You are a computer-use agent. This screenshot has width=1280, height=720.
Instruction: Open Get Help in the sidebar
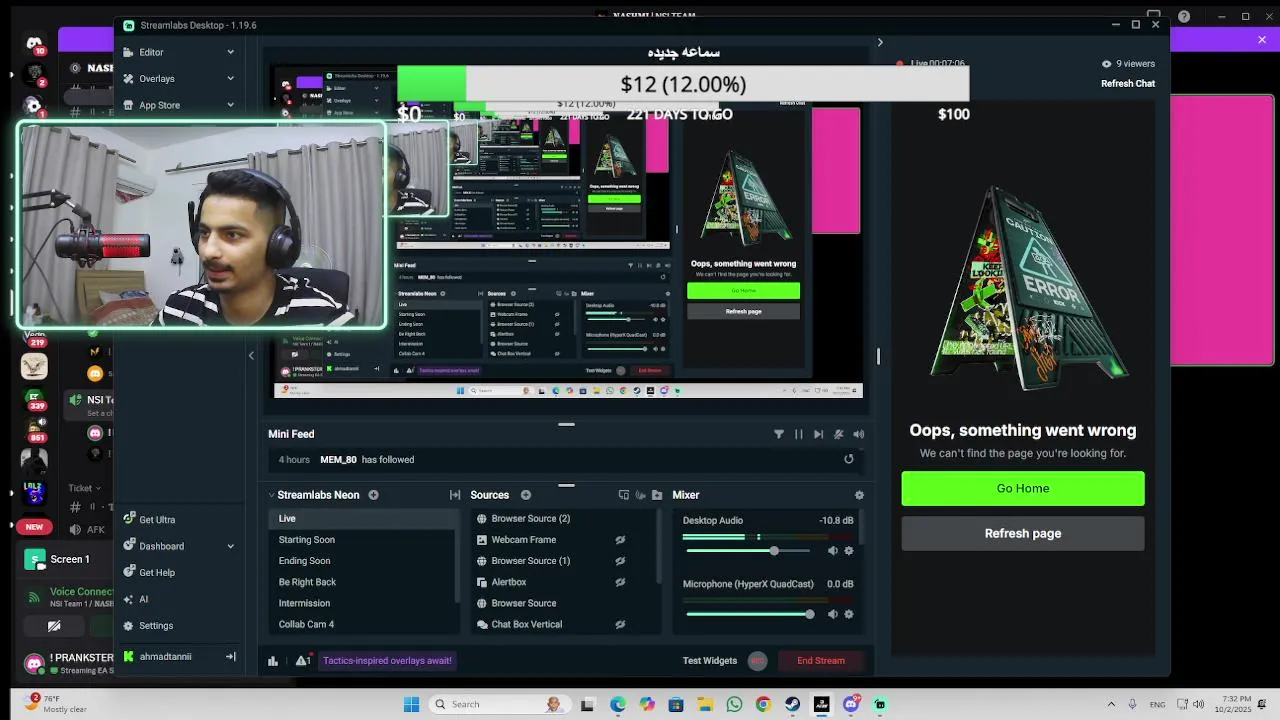[149, 572]
